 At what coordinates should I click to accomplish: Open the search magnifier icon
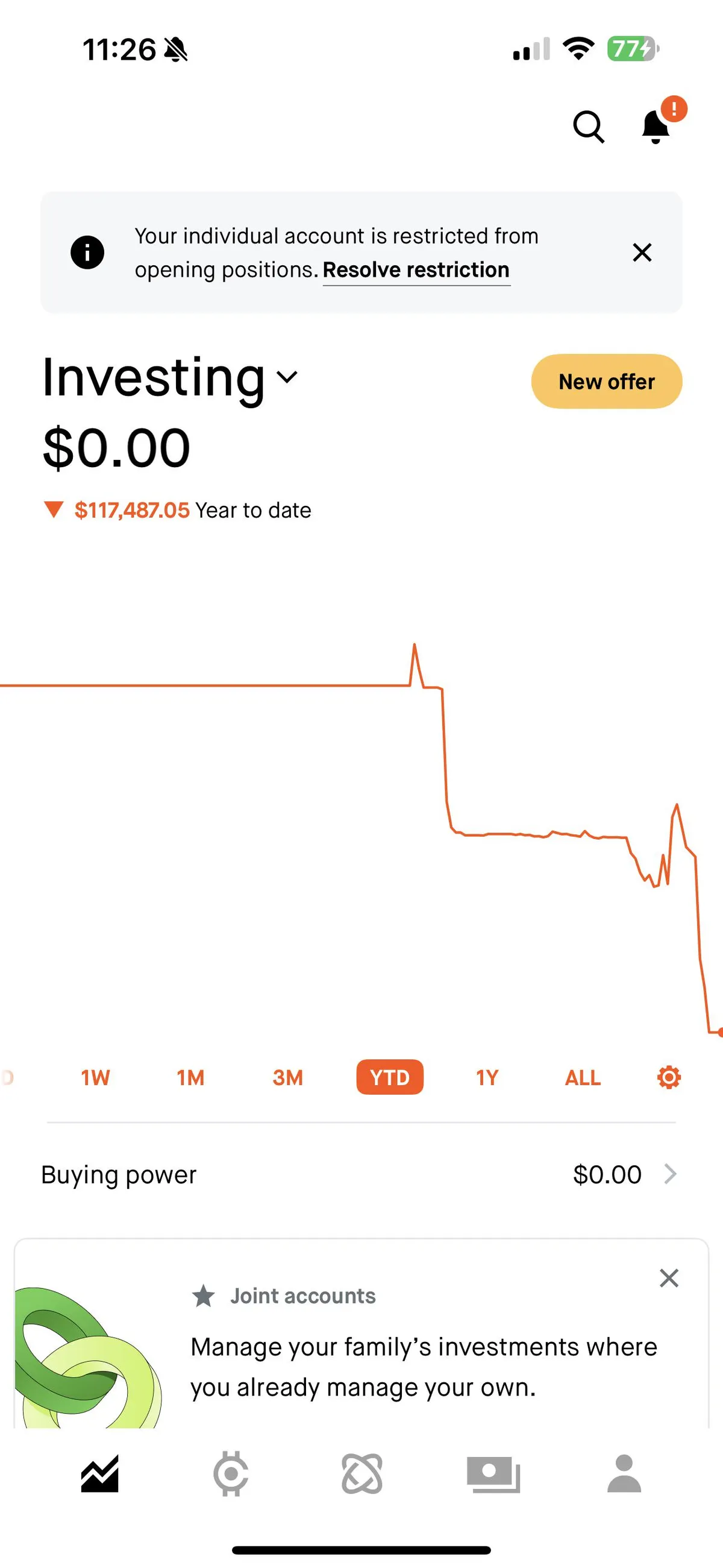click(x=589, y=127)
